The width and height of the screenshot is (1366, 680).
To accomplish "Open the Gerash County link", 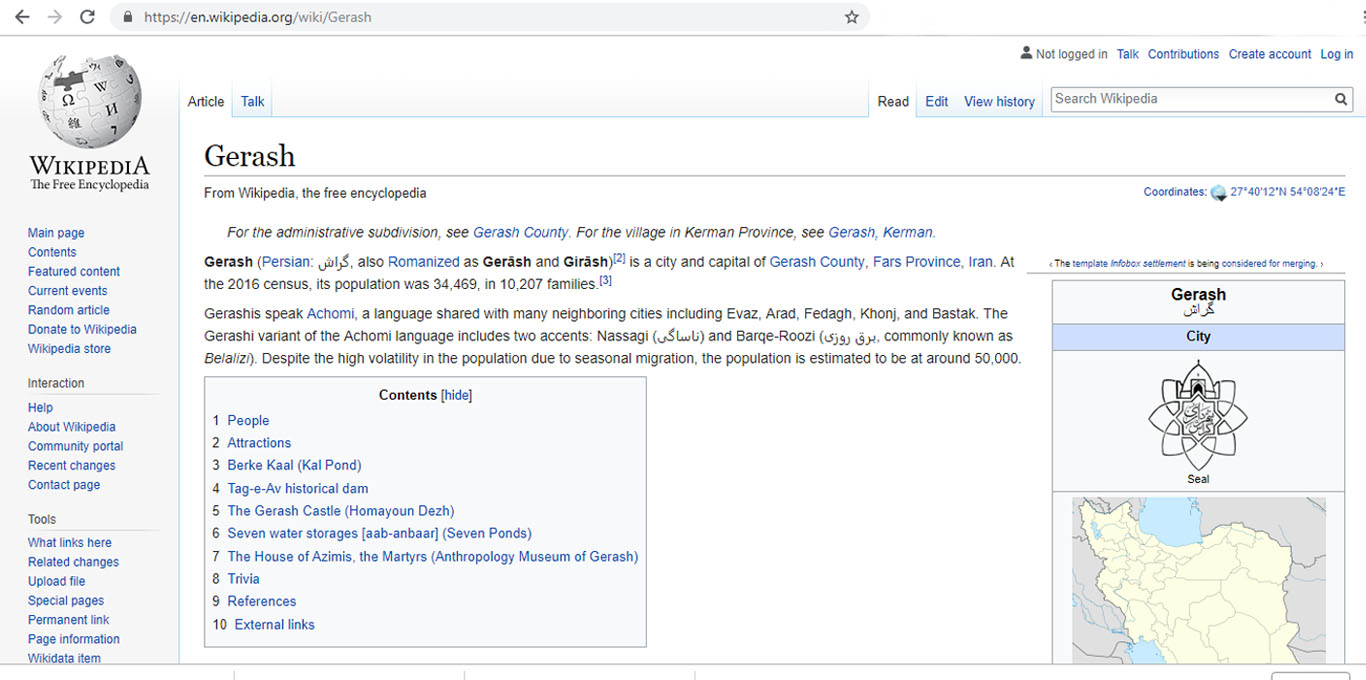I will coord(520,232).
